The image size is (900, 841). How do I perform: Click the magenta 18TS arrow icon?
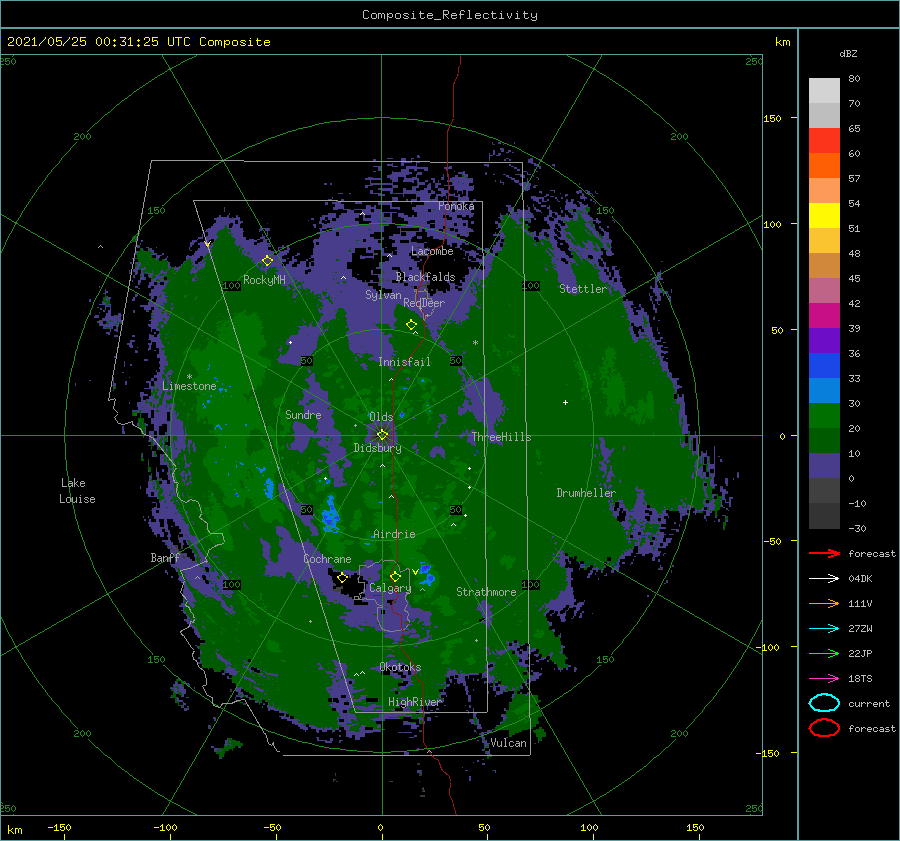point(824,679)
